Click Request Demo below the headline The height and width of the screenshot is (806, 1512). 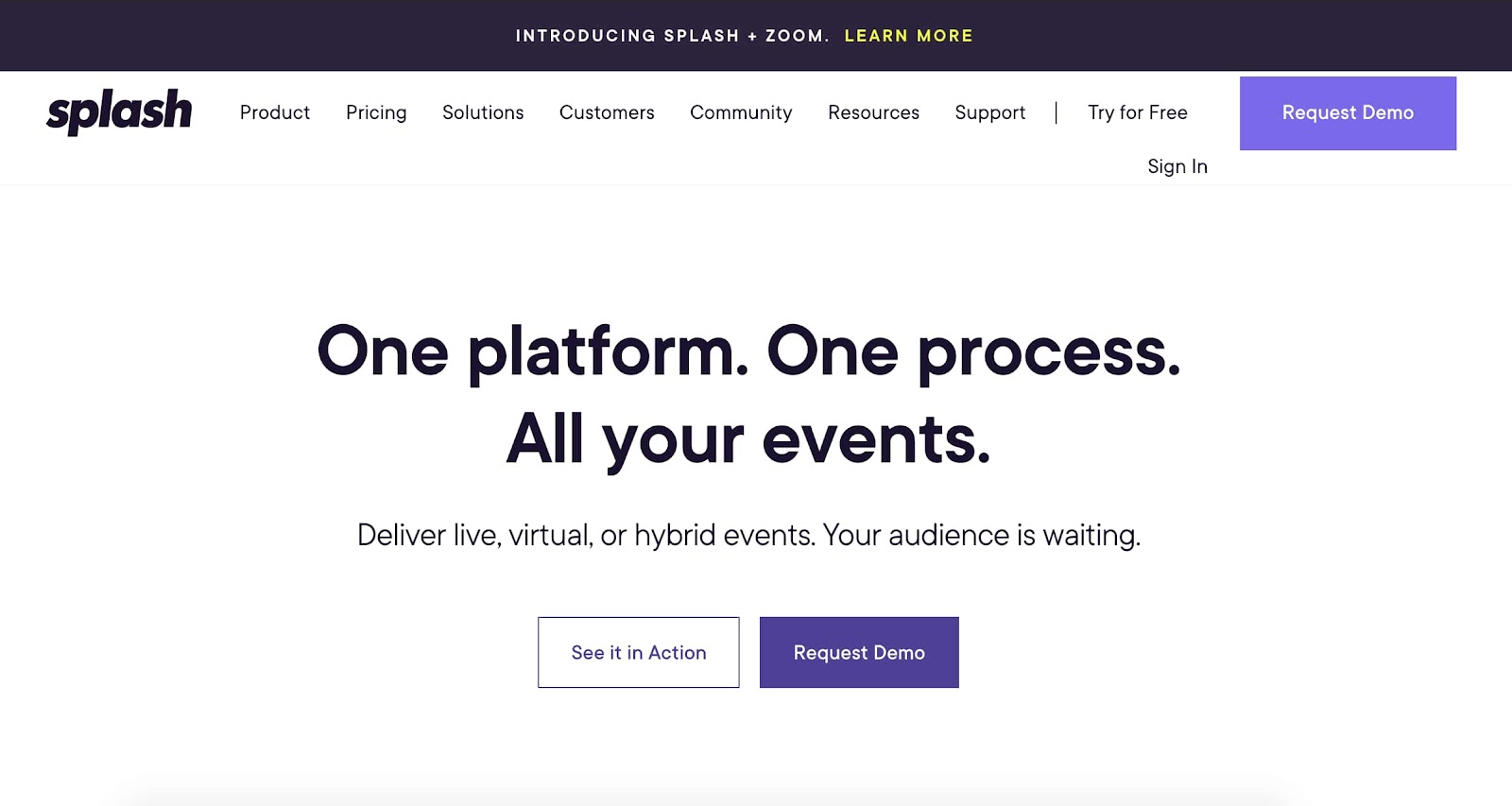click(859, 652)
